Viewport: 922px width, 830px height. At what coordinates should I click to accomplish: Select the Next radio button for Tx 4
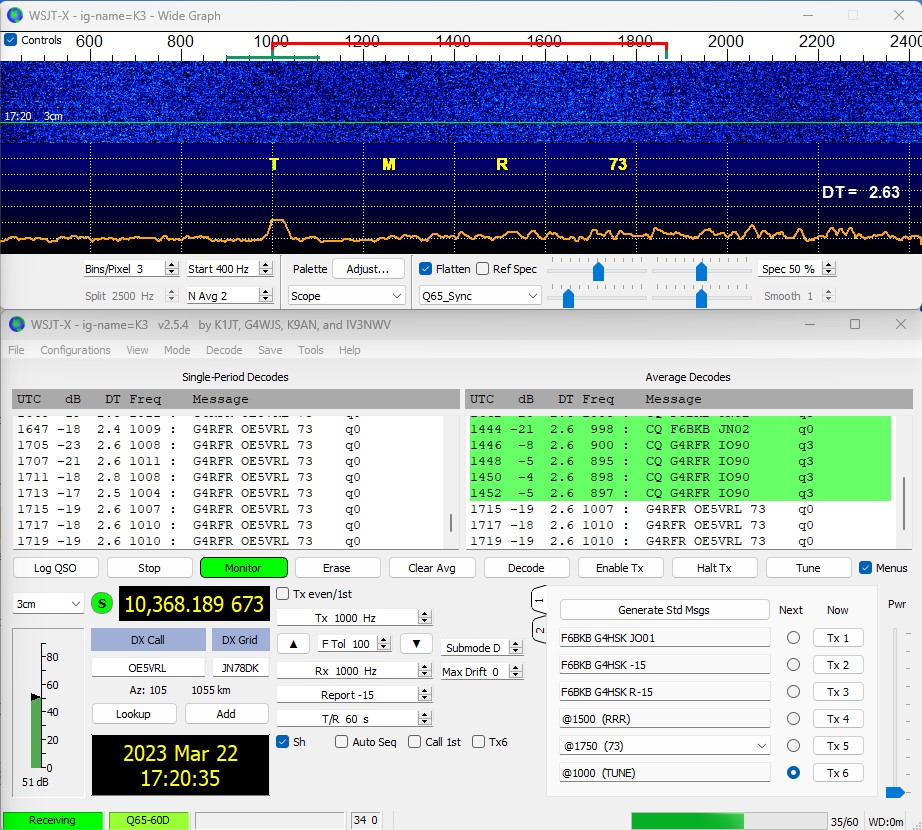[793, 719]
